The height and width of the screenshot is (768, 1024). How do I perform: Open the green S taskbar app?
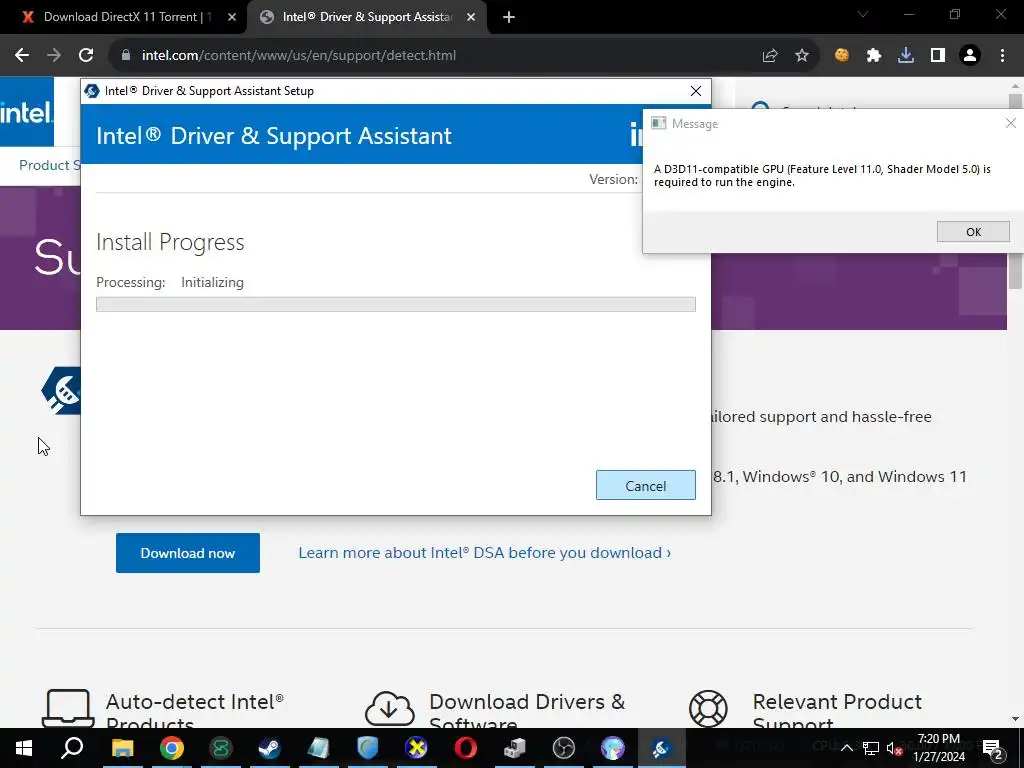pos(221,748)
